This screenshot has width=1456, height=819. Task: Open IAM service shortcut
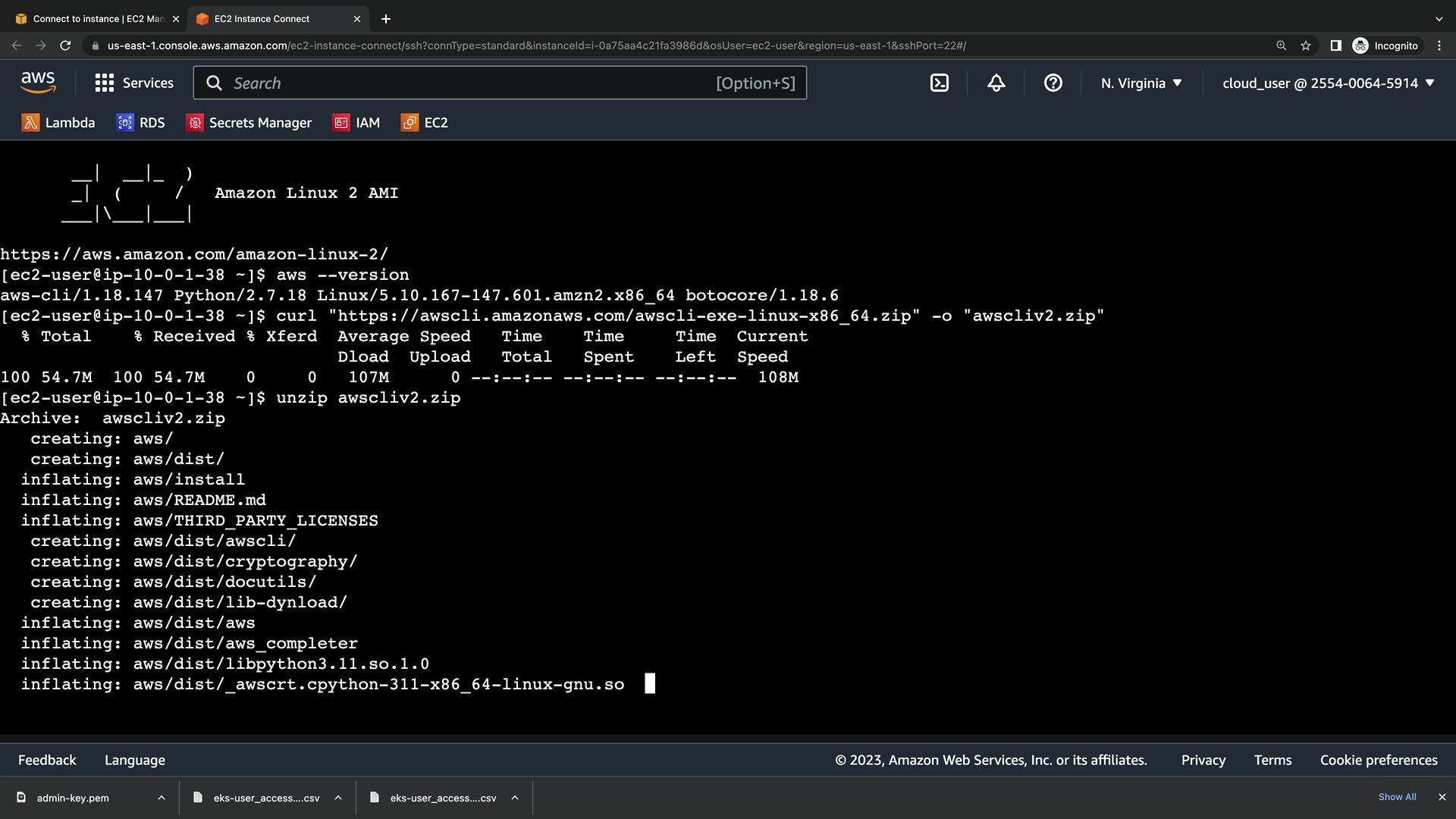[x=356, y=123]
